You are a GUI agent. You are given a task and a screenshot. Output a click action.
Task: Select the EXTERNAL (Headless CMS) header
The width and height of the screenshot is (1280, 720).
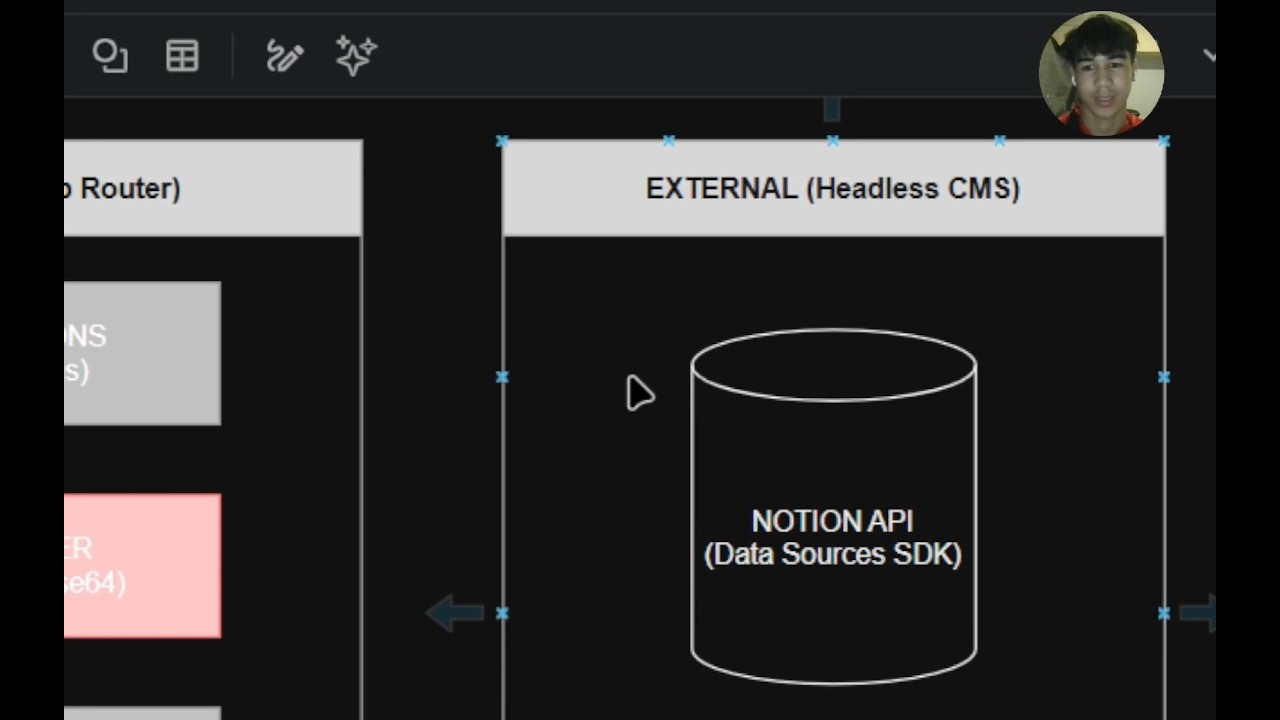point(833,188)
